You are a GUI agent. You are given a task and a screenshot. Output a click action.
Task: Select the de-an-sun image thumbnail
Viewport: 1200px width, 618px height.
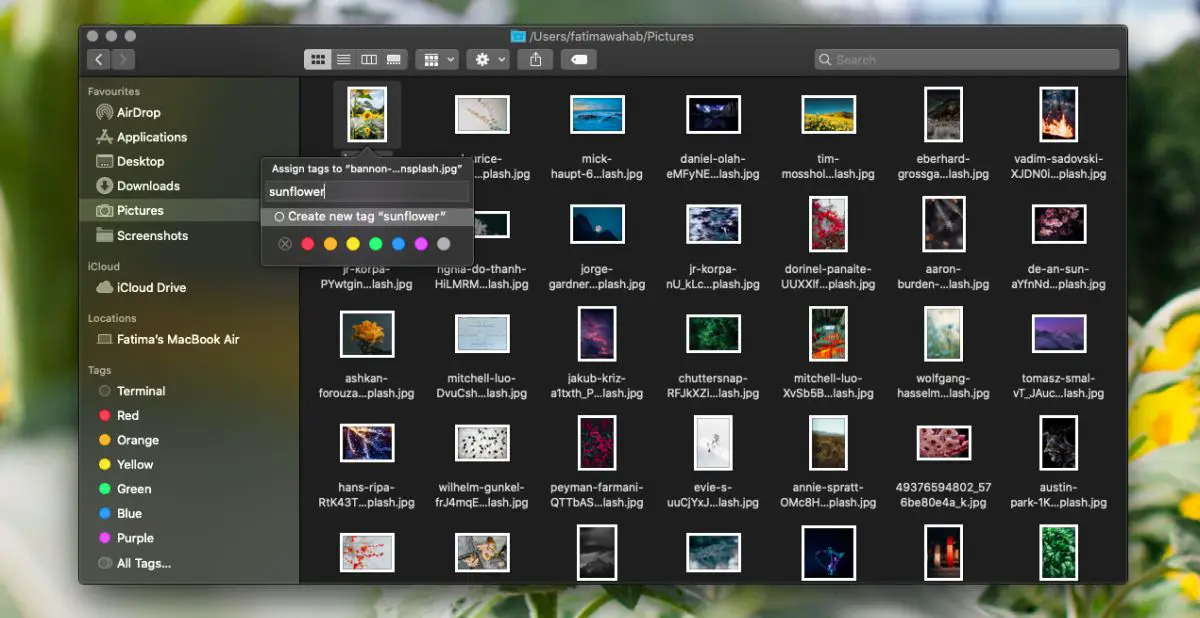(x=1059, y=224)
